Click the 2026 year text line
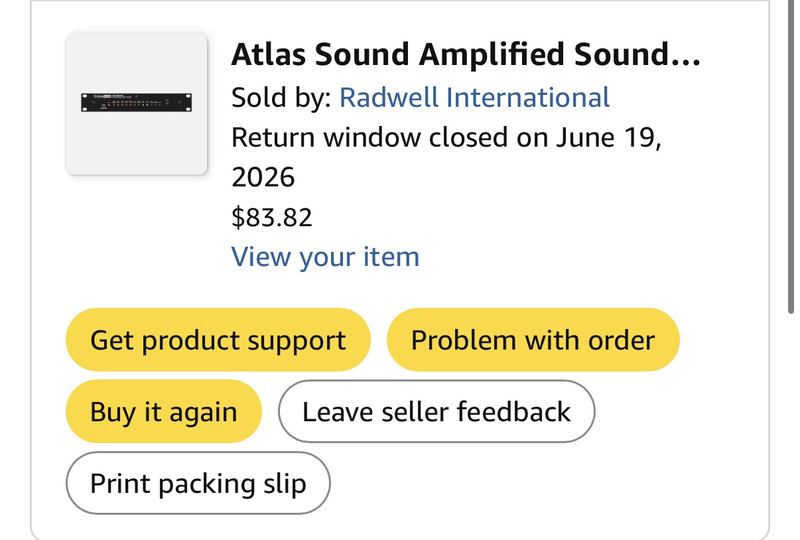Image resolution: width=800 pixels, height=540 pixels. [x=263, y=177]
